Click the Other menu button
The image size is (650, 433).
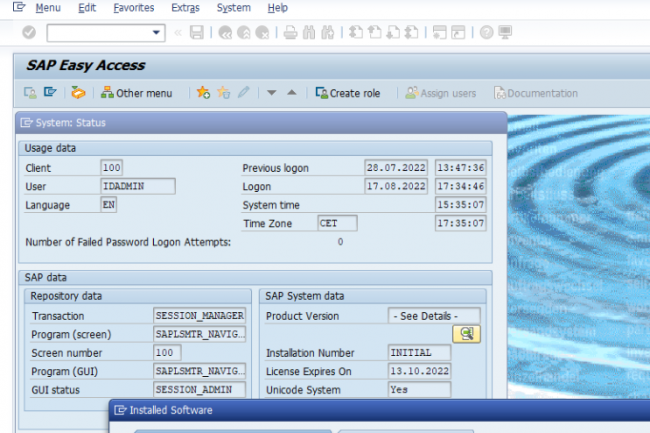point(136,93)
